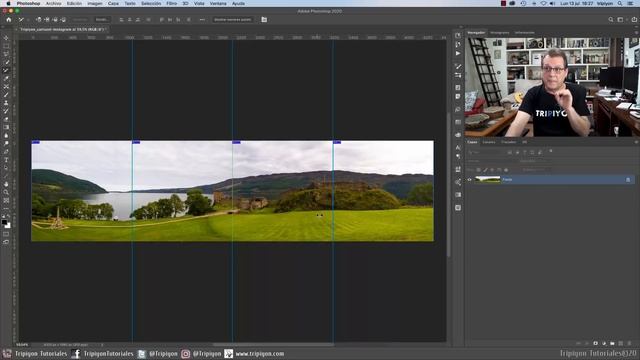Toggle lock position in Layers panel
Viewport: 640px width, 360px height.
point(492,170)
